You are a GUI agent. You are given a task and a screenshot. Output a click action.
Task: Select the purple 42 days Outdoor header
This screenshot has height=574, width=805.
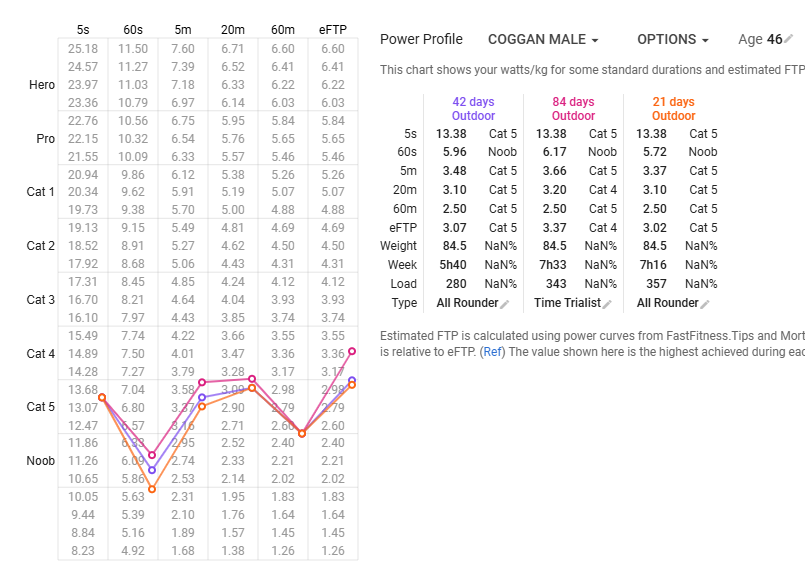click(473, 109)
